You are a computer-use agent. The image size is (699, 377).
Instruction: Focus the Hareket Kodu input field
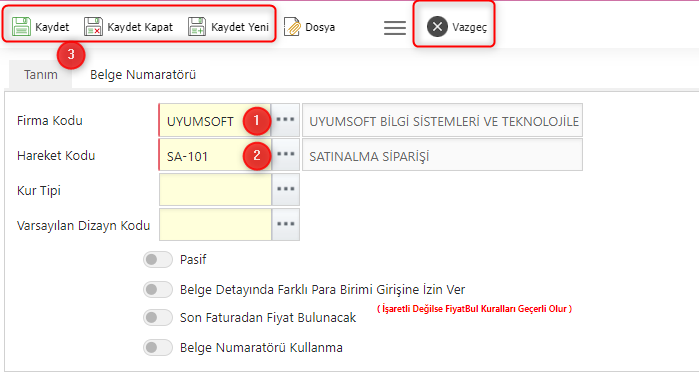(215, 155)
